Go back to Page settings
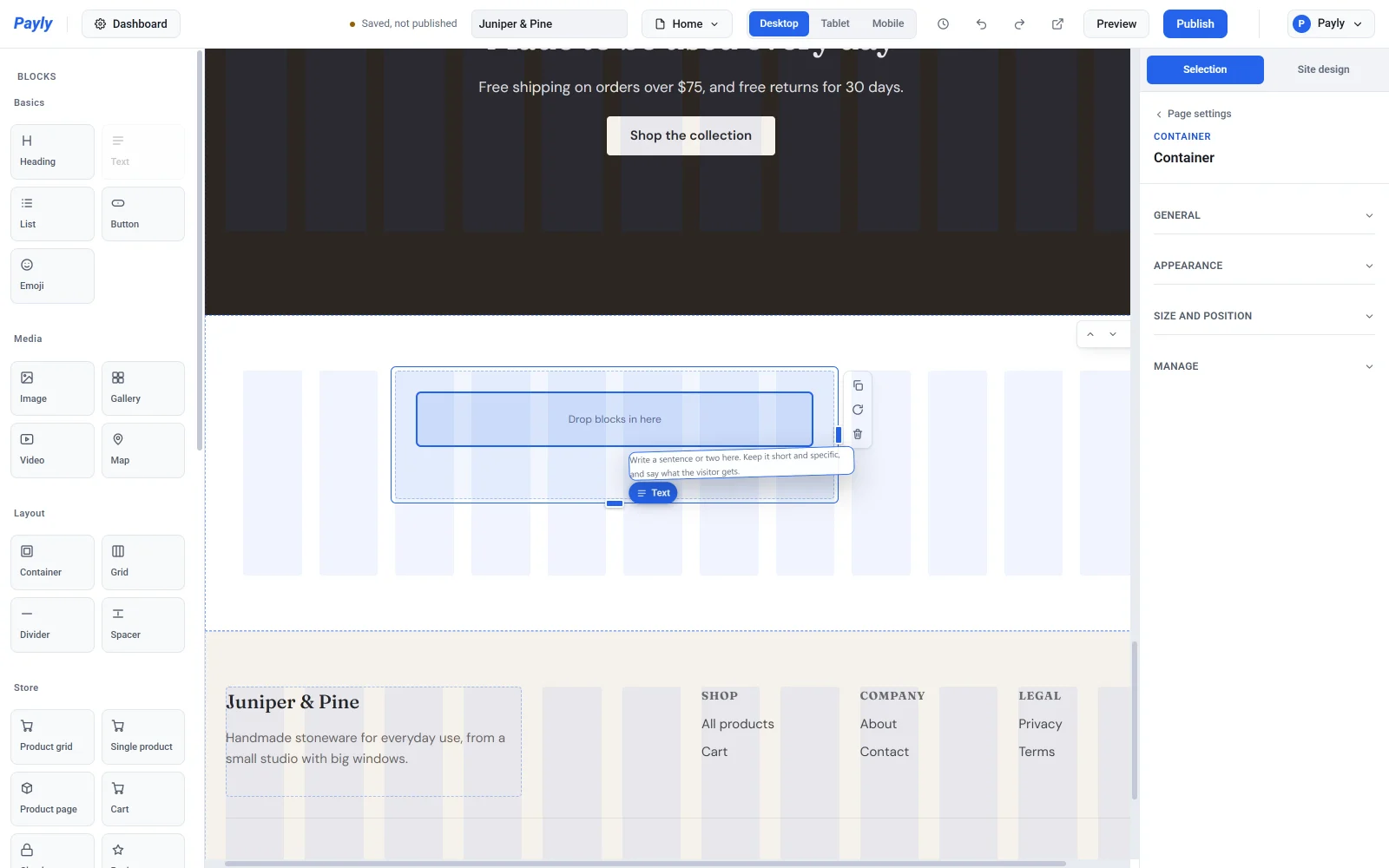The width and height of the screenshot is (1389, 868). 1193,114
